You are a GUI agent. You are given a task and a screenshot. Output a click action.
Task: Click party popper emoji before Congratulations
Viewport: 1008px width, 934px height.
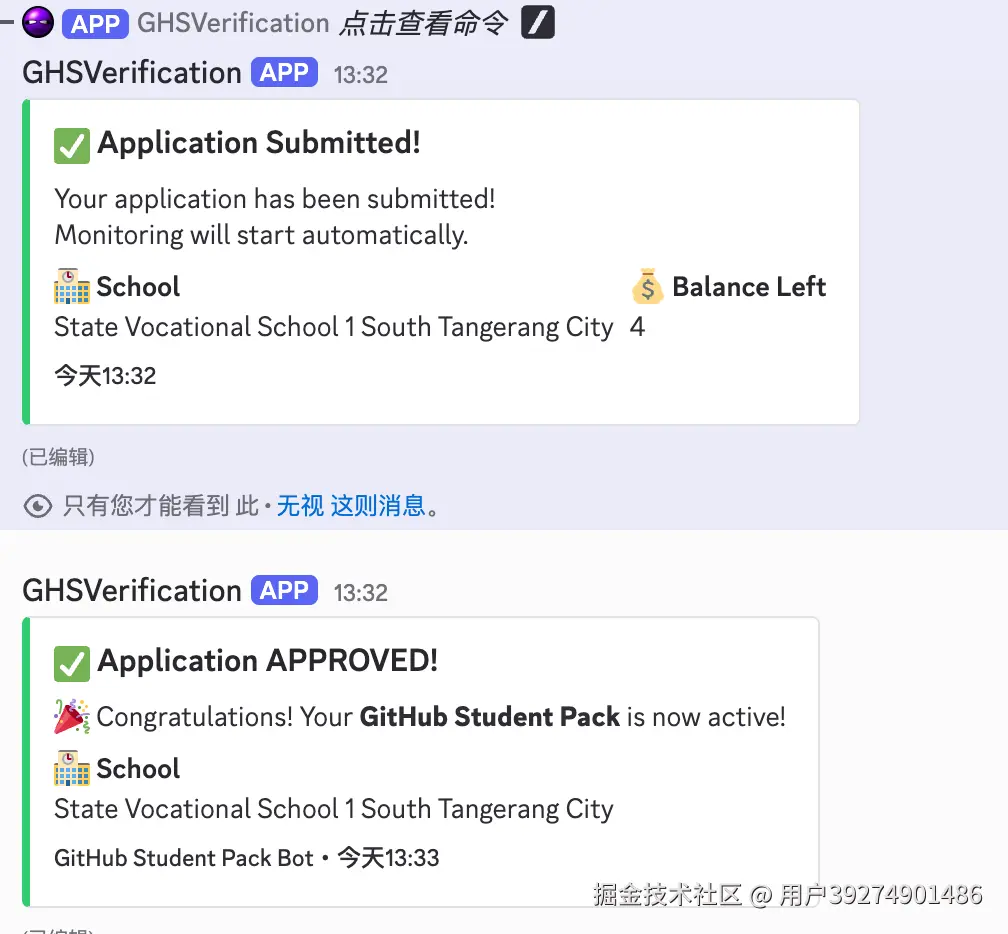pos(72,716)
